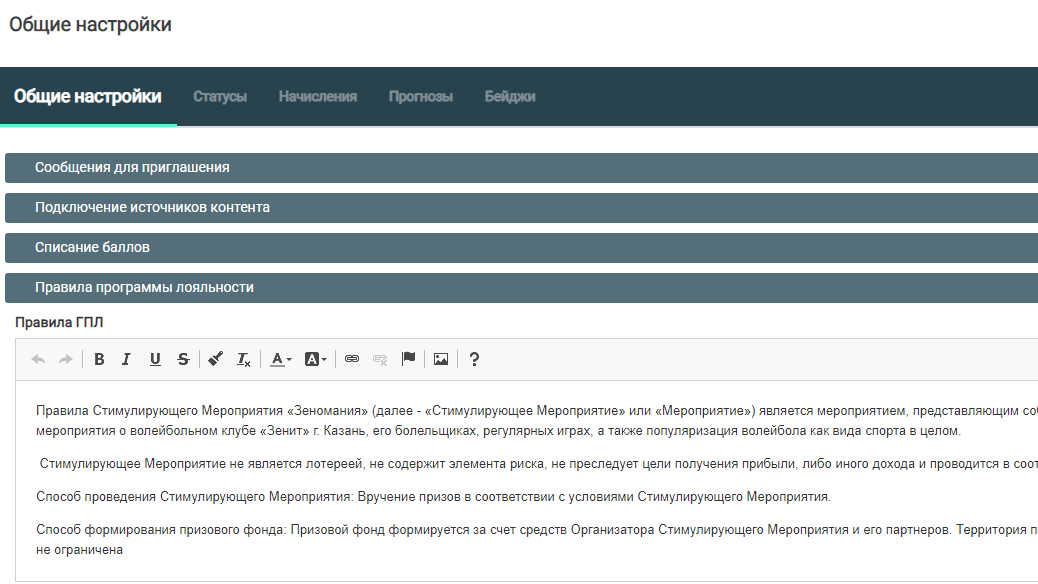Open the background color dropdown
The height and width of the screenshot is (584, 1038).
click(315, 360)
